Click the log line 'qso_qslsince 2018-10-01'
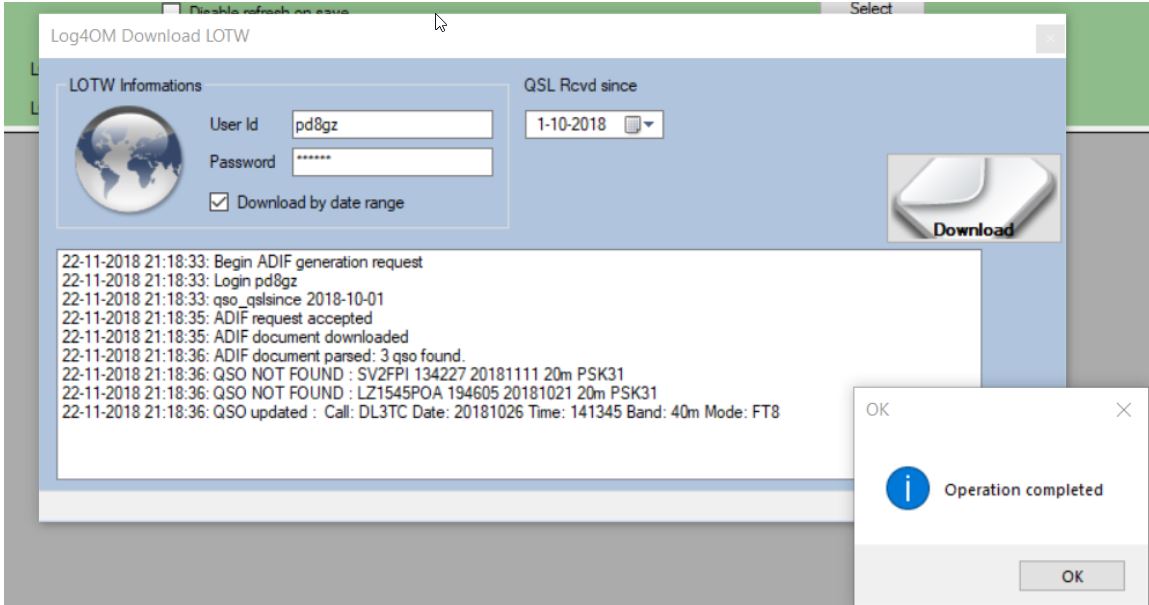The height and width of the screenshot is (605, 1149). click(223, 300)
